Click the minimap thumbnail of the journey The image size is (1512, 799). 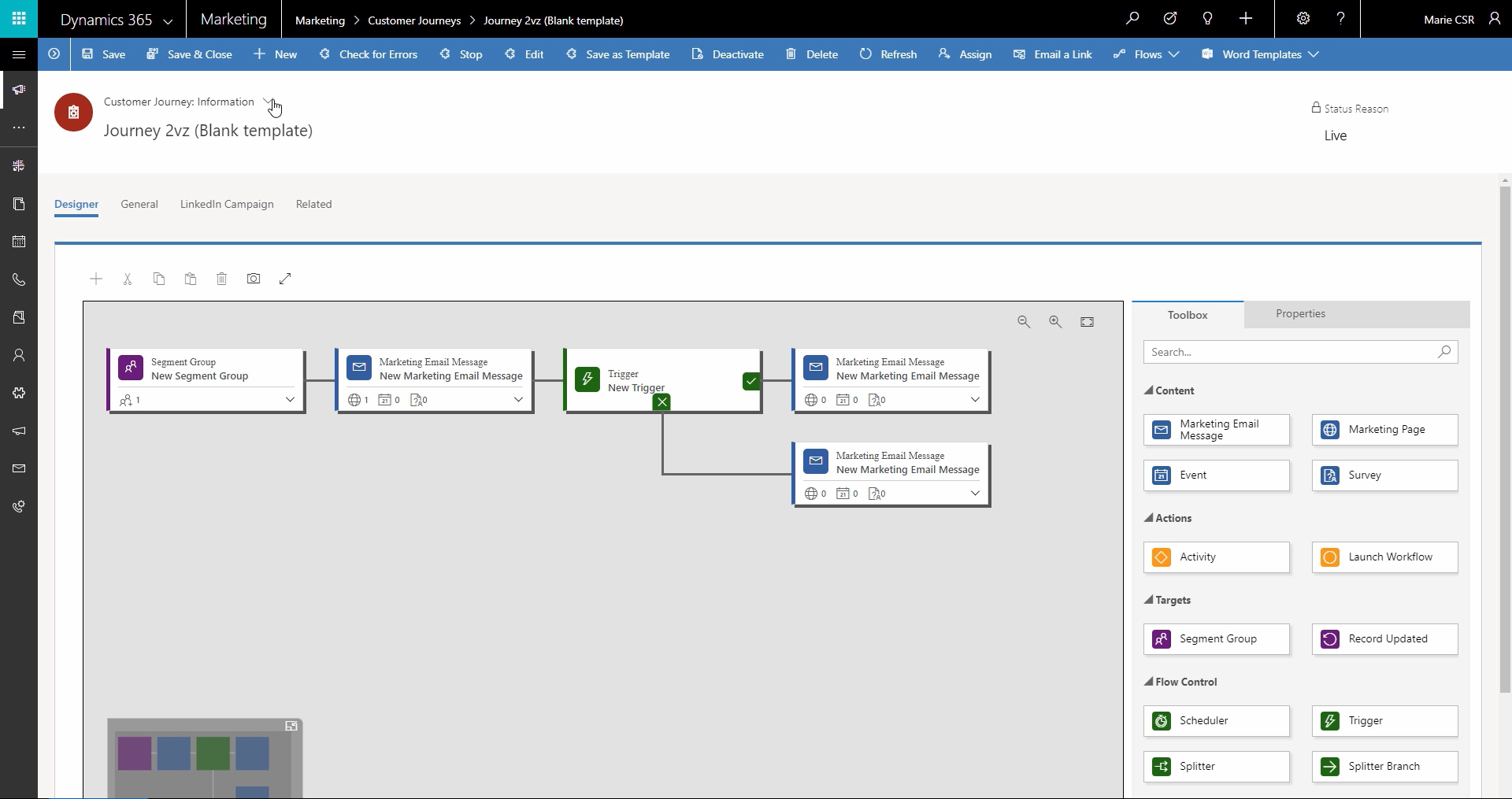pyautogui.click(x=205, y=758)
